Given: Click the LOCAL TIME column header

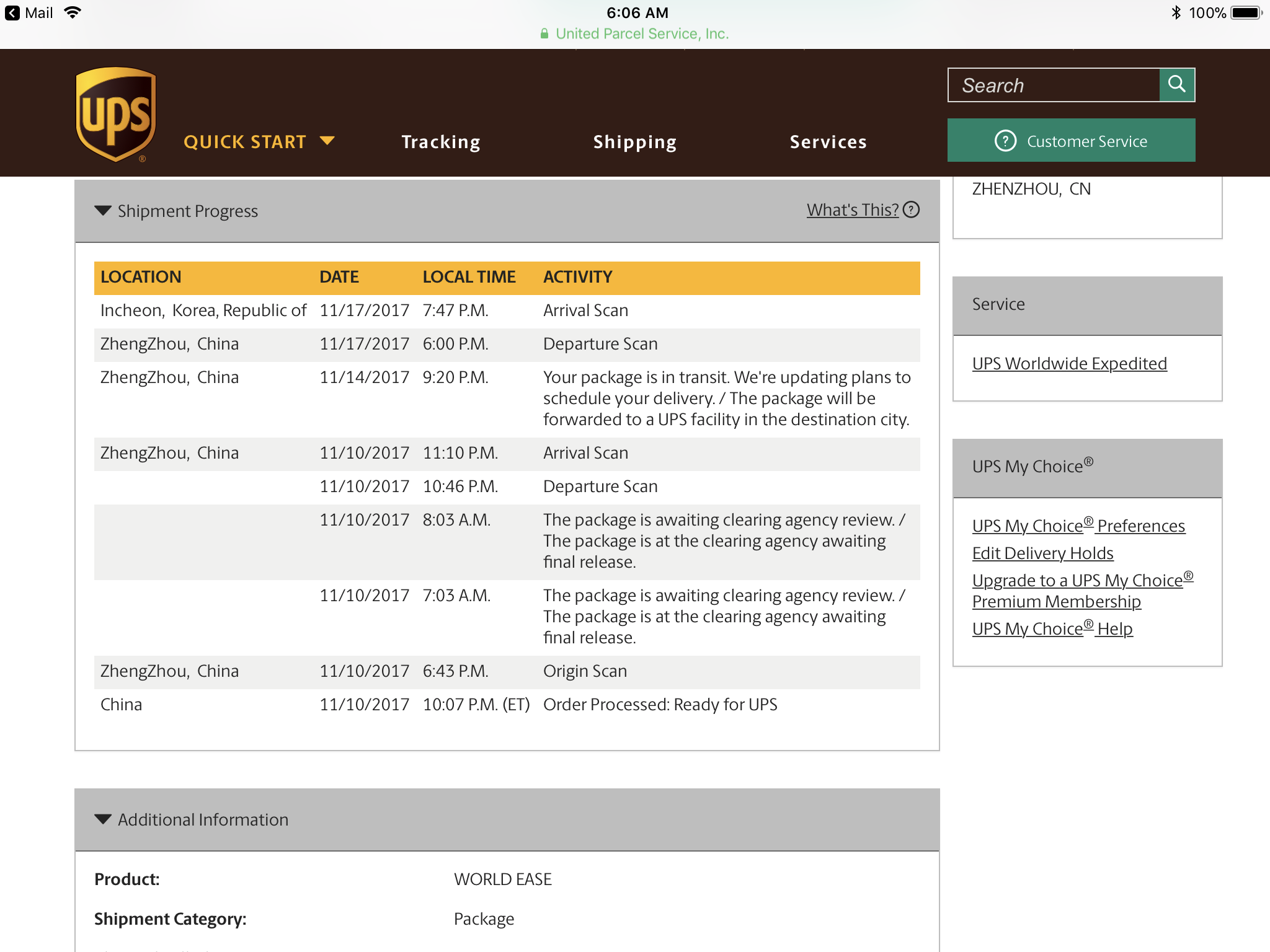Looking at the screenshot, I should pos(469,277).
